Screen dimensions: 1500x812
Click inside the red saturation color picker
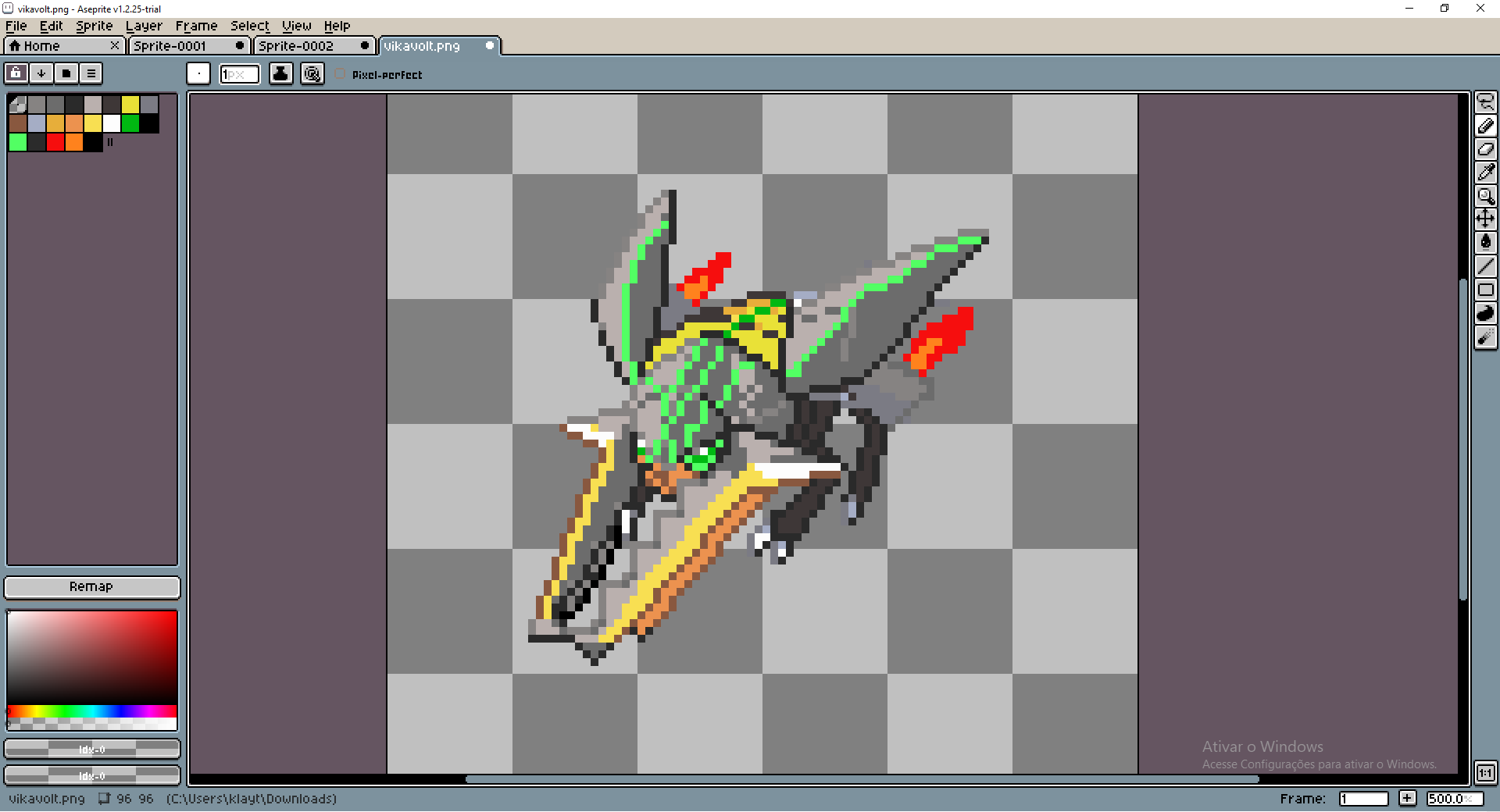pos(92,657)
